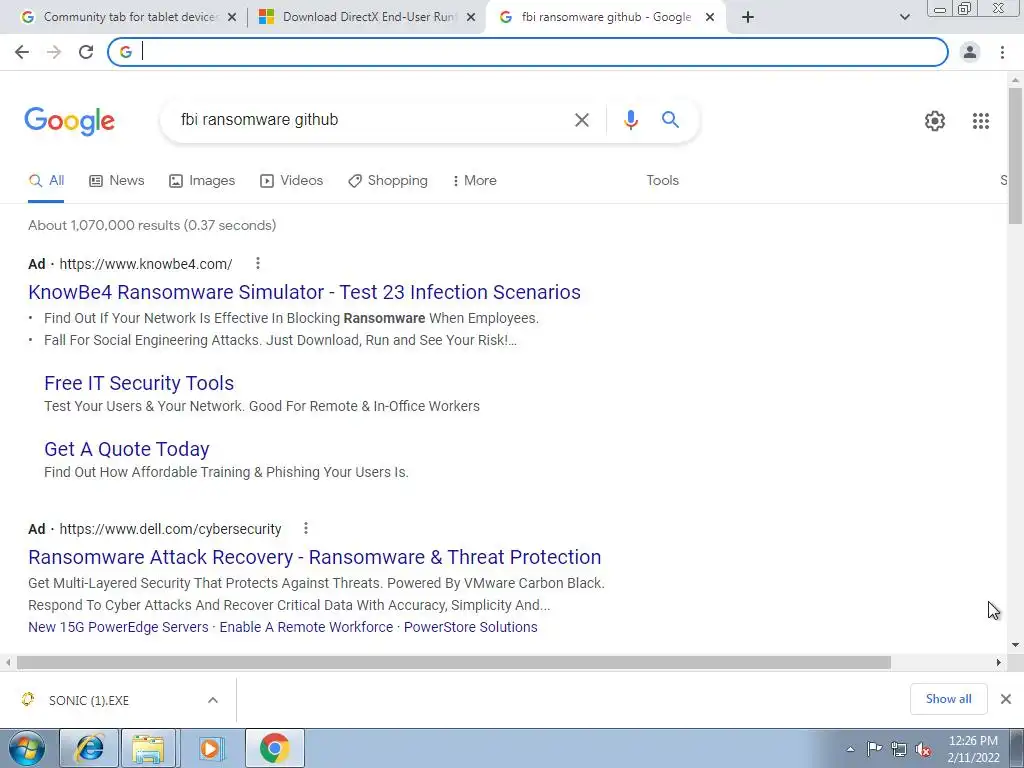
Task: Open Google settings gear
Action: [935, 121]
